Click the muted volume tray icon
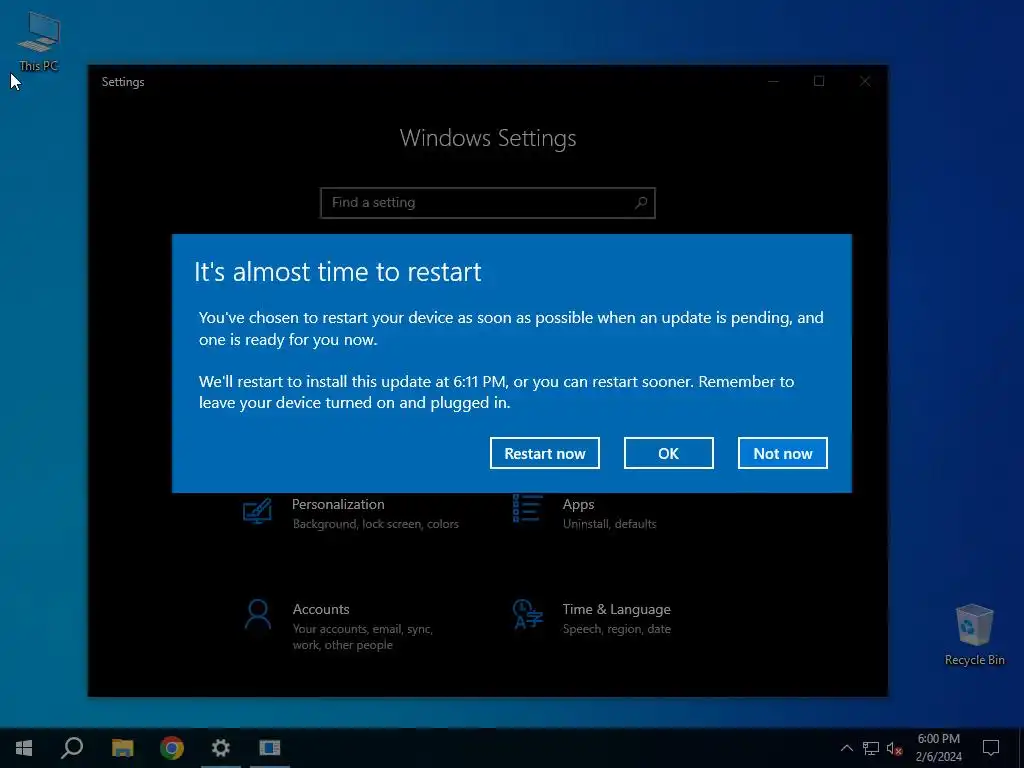The width and height of the screenshot is (1024, 768). [894, 748]
